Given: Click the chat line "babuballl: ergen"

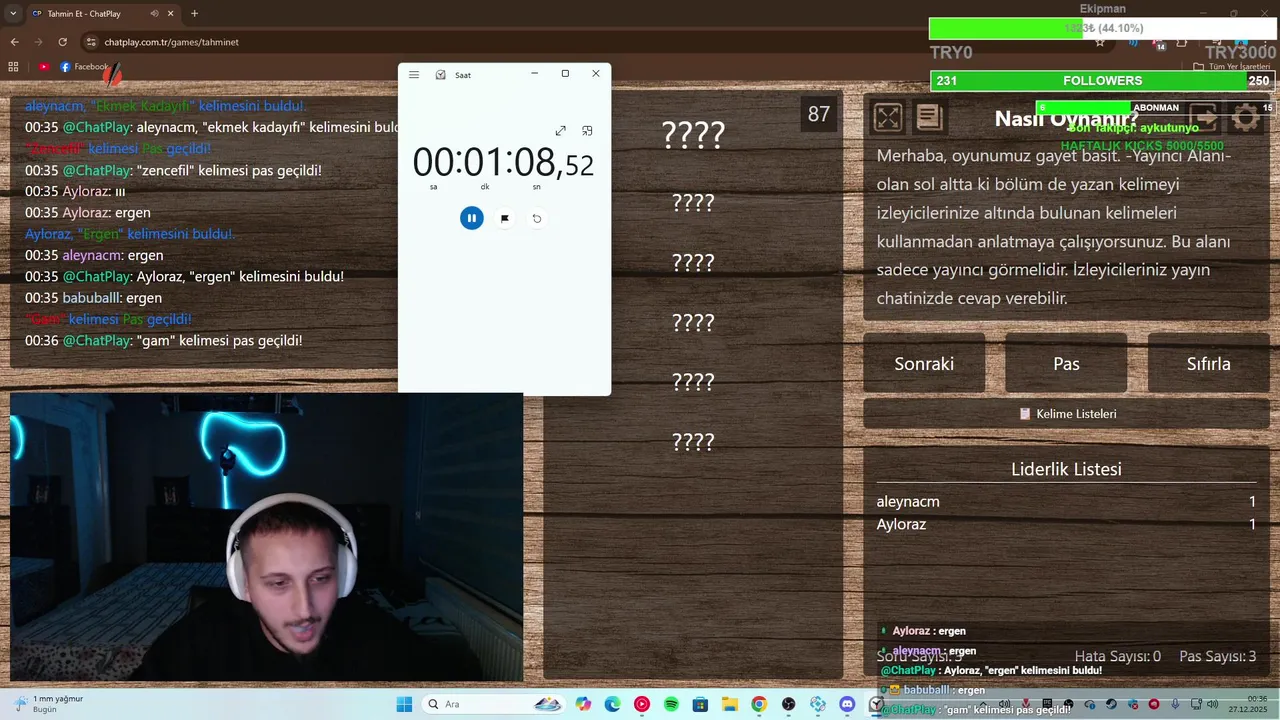Looking at the screenshot, I should (93, 298).
